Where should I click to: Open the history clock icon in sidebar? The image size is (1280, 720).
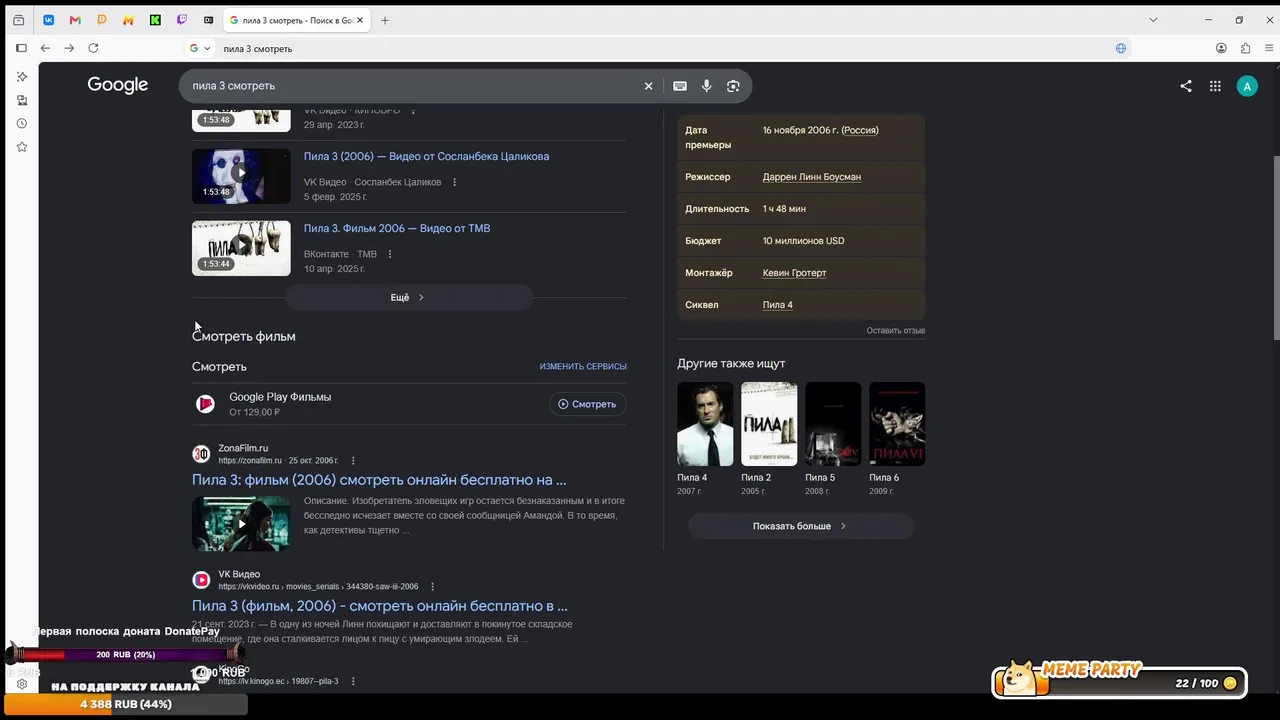click(21, 124)
